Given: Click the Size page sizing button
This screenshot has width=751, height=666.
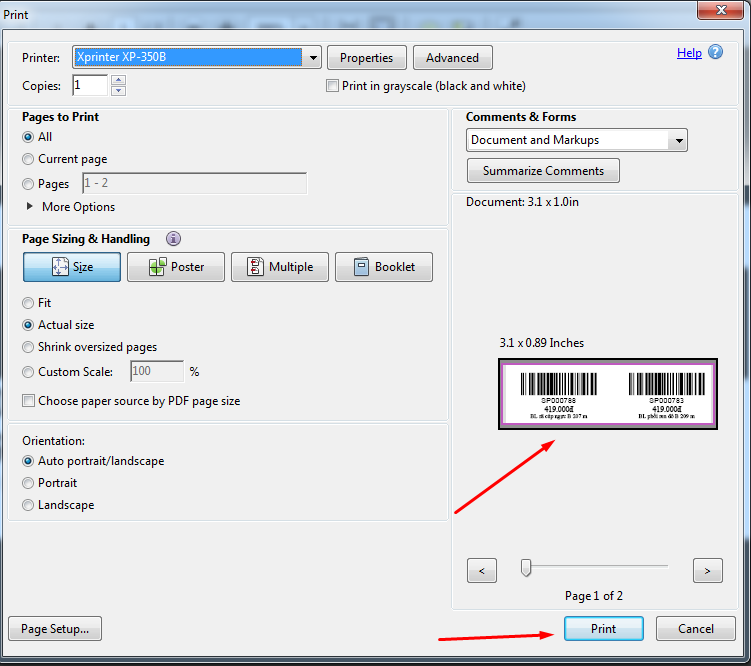Looking at the screenshot, I should pyautogui.click(x=72, y=267).
